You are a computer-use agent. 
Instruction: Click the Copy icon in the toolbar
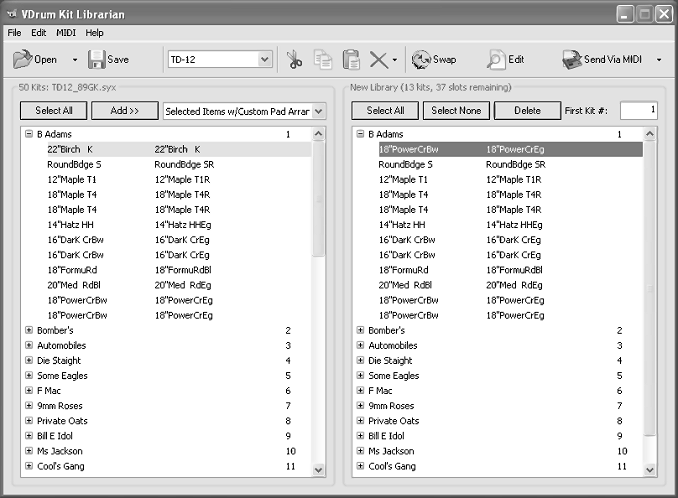coord(323,60)
